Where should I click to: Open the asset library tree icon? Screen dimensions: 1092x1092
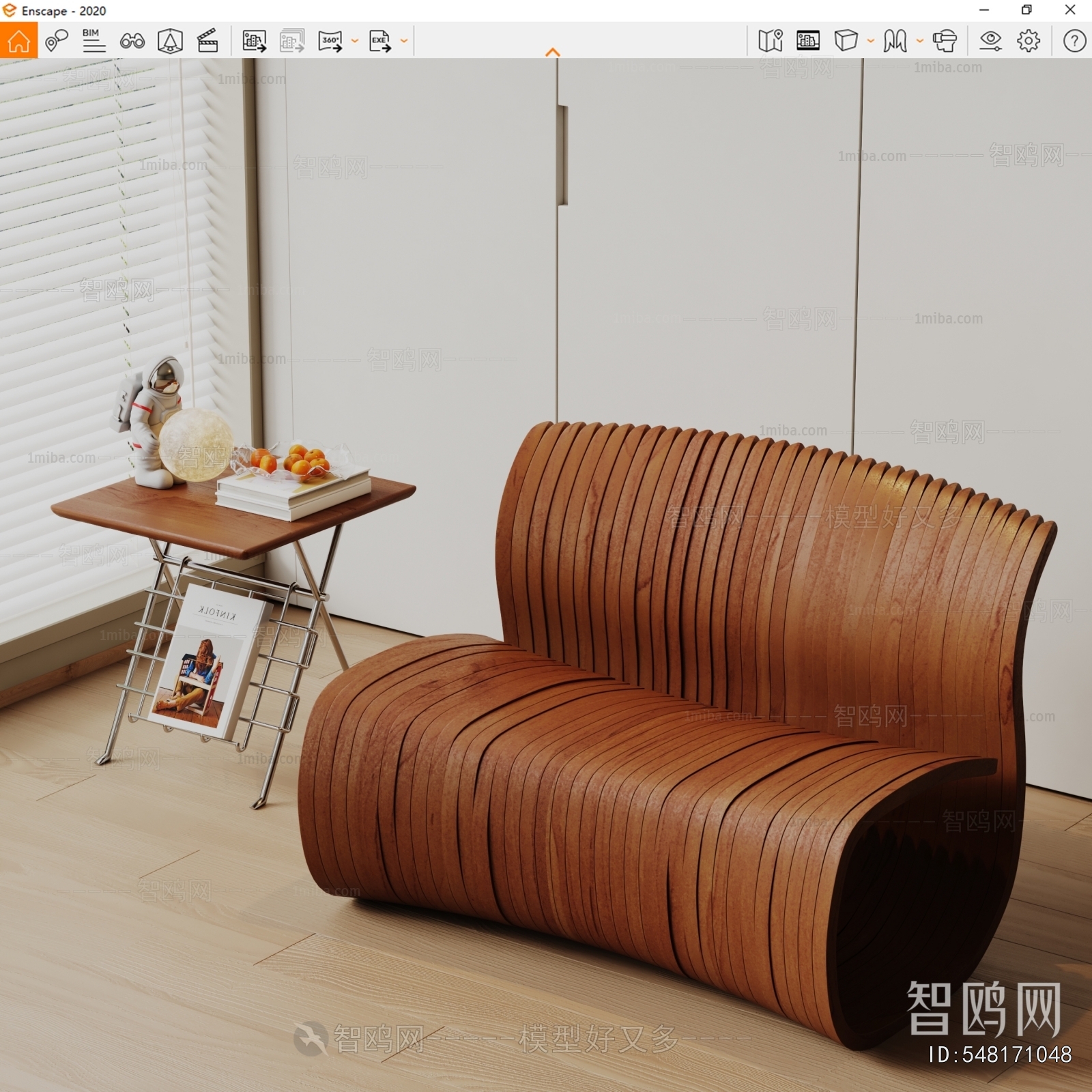170,41
